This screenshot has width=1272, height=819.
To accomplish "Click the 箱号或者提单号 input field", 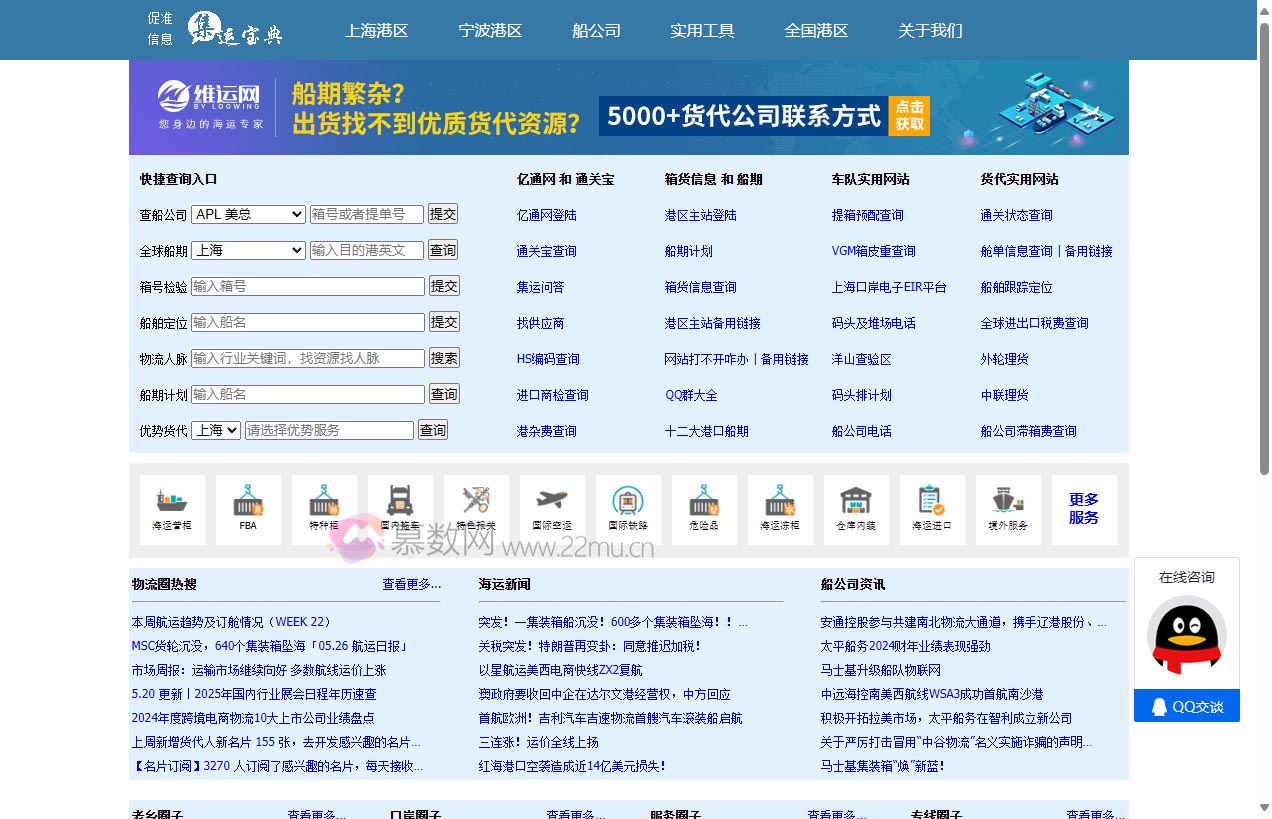I will click(367, 214).
